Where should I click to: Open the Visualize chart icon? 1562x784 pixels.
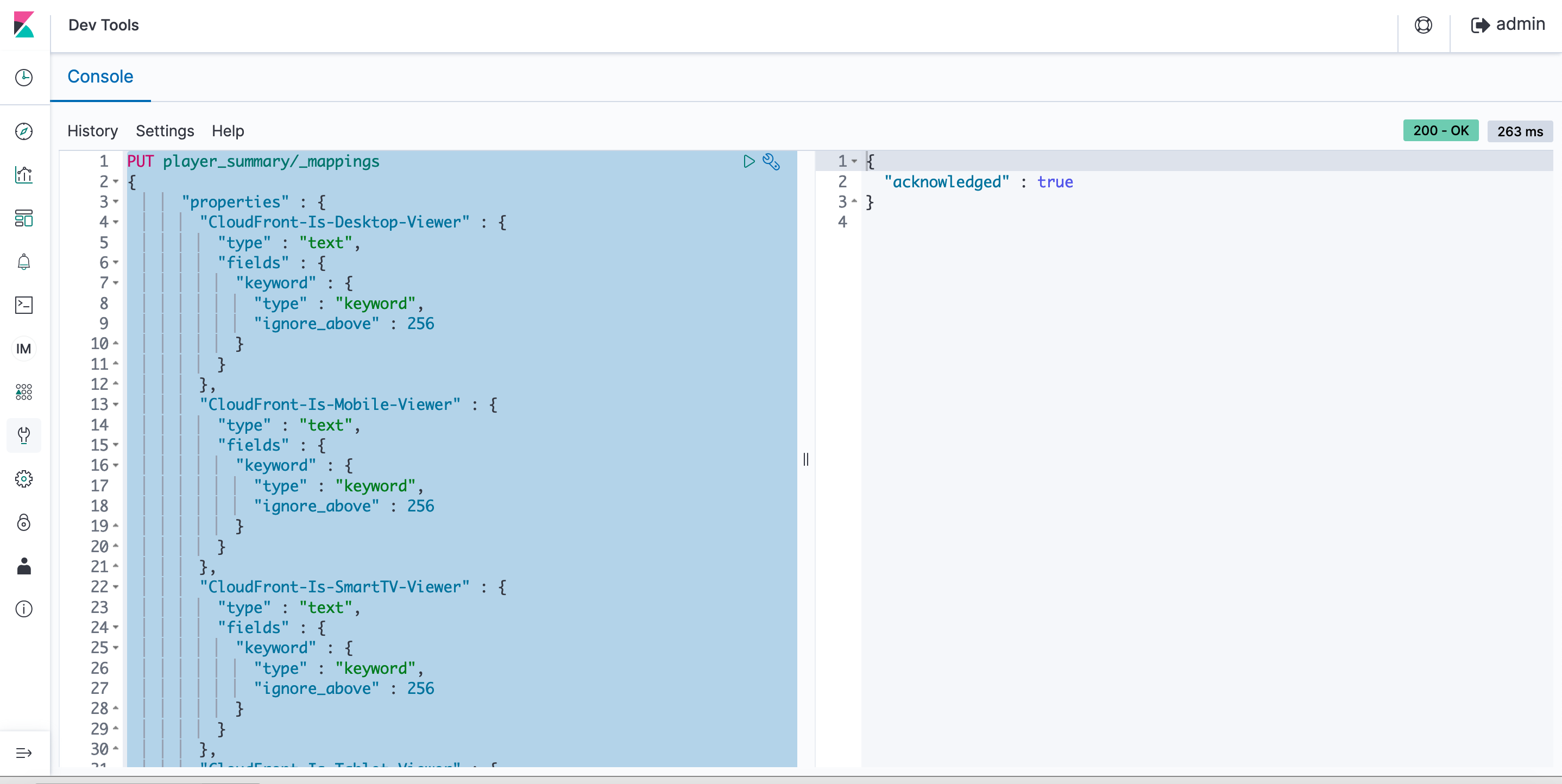[x=24, y=175]
